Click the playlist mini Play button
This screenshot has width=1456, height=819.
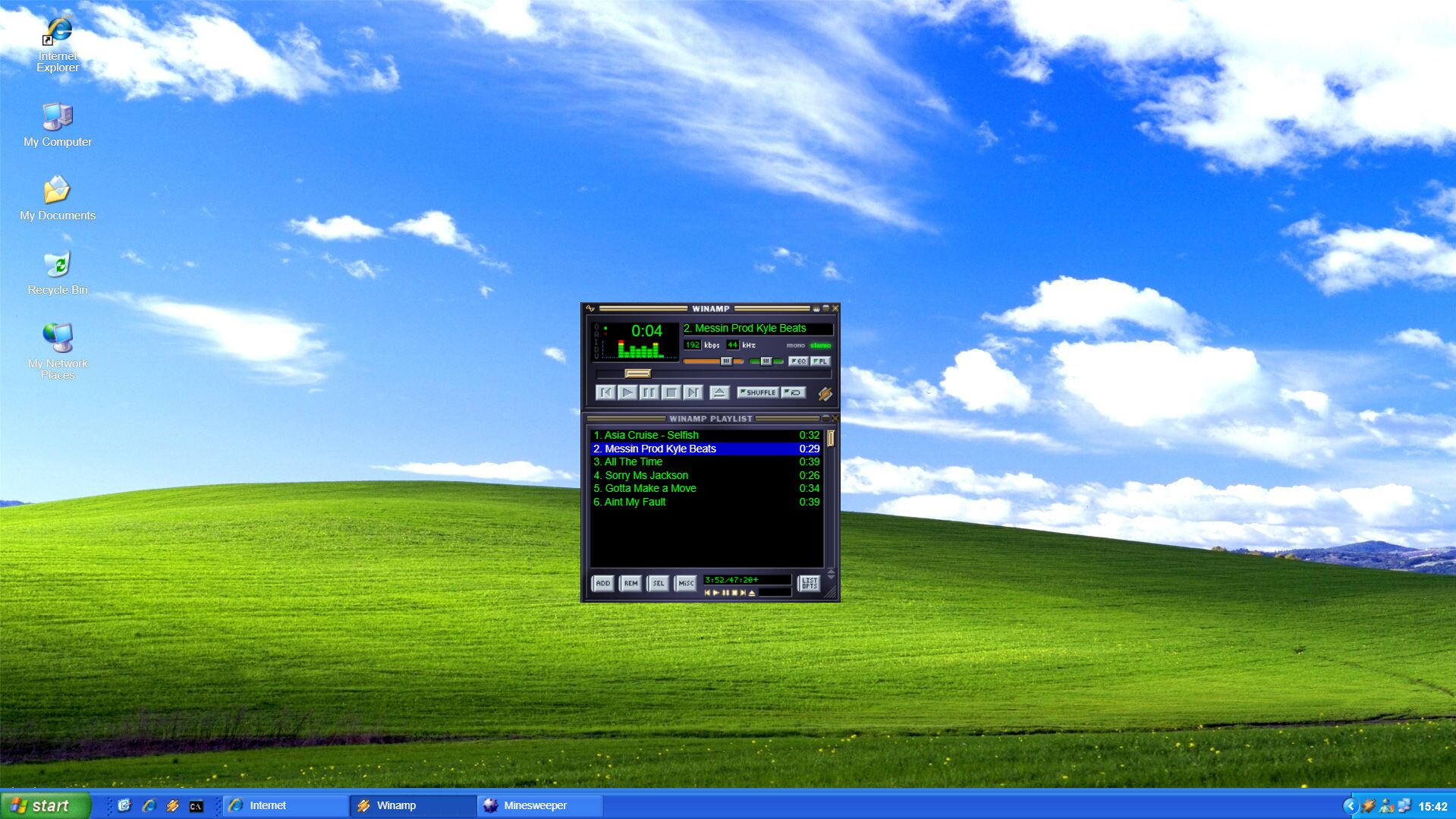point(716,593)
